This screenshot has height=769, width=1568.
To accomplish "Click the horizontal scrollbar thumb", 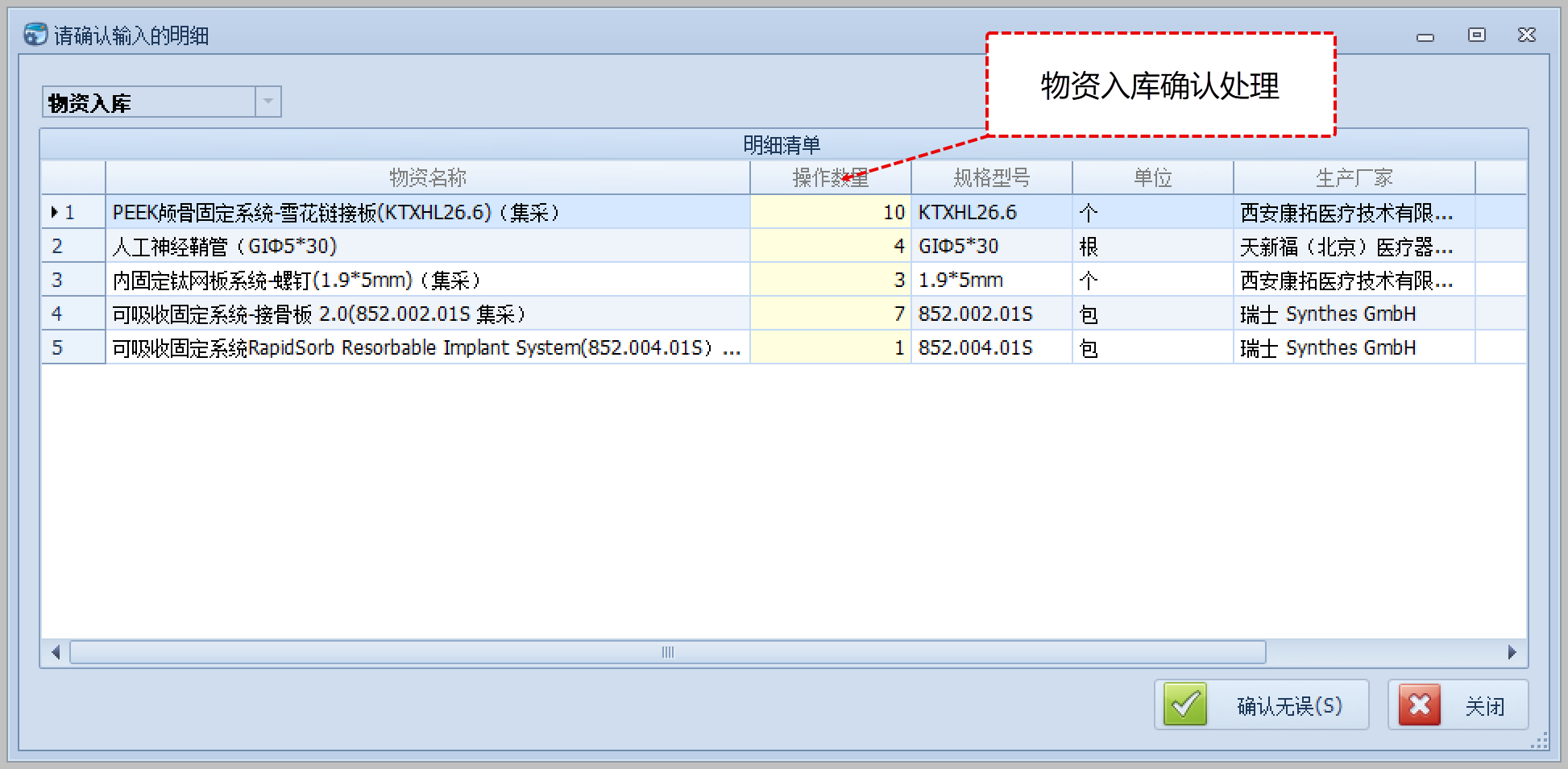I will (668, 652).
